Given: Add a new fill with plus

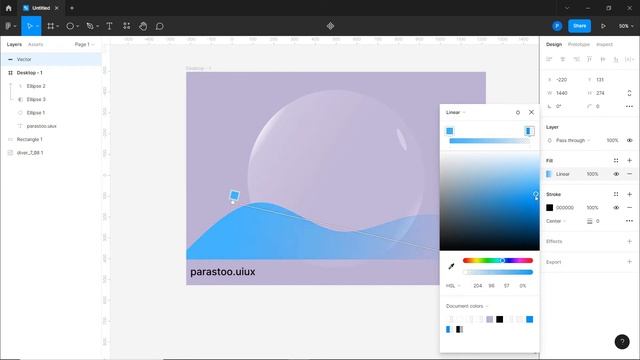Looking at the screenshot, I should (629, 160).
